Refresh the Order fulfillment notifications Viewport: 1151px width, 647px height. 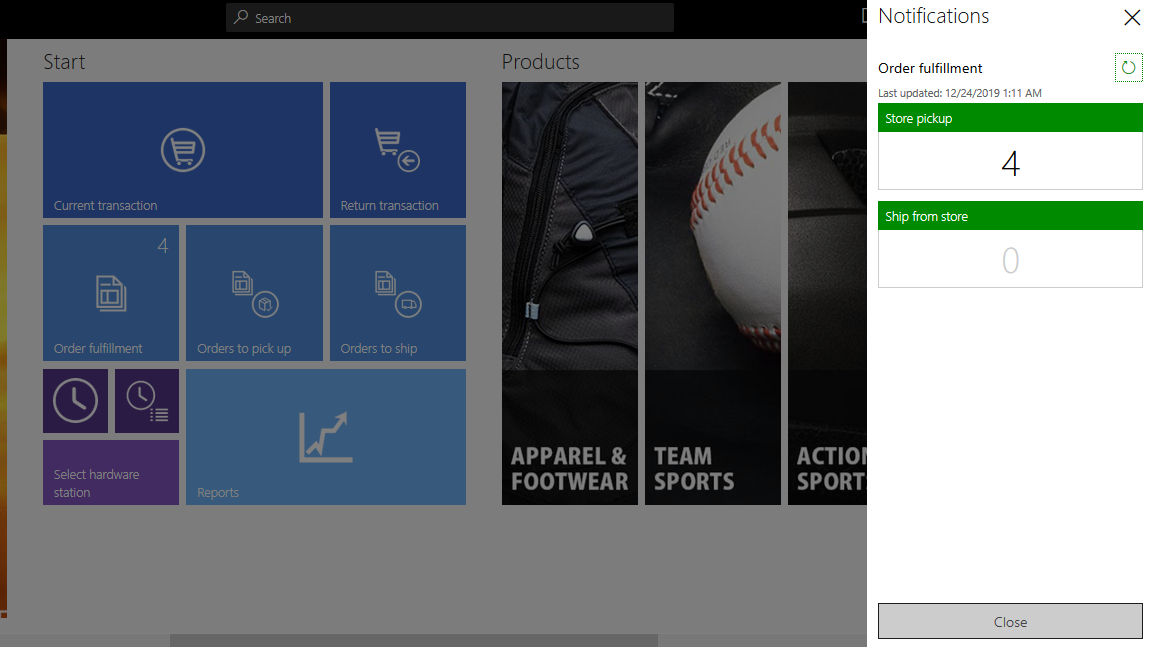(1128, 68)
